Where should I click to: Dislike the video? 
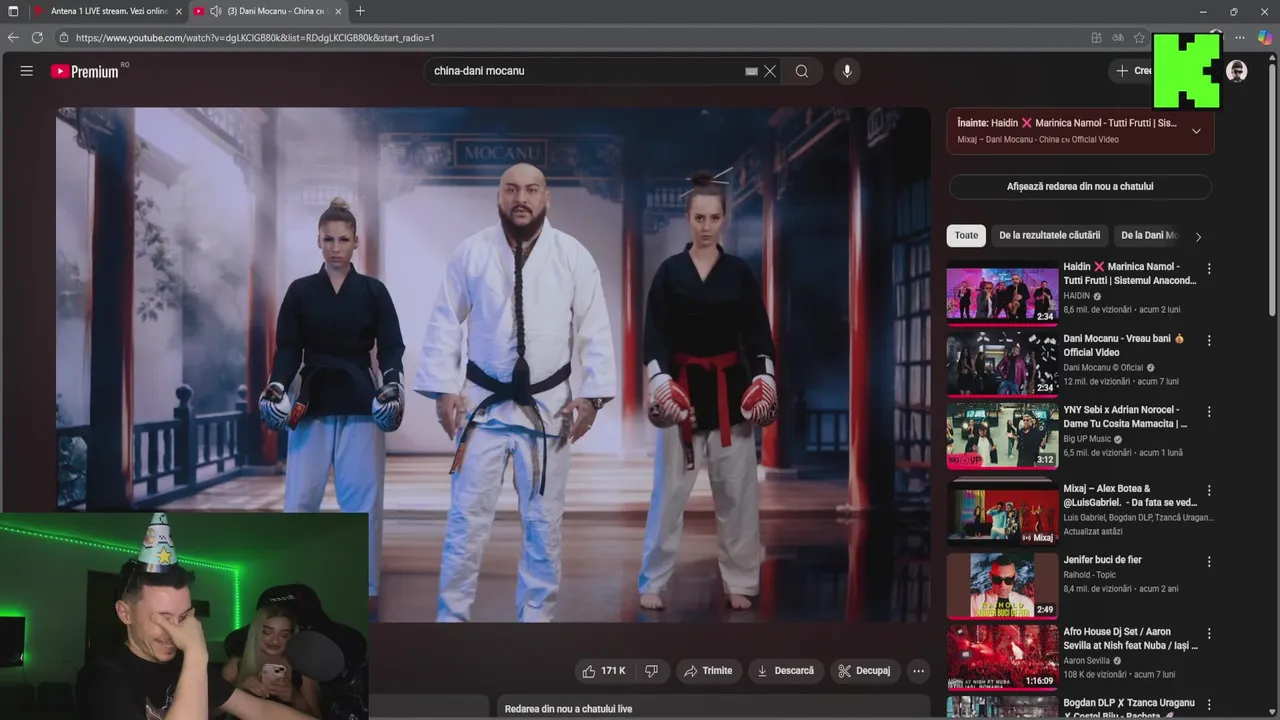(x=651, y=671)
